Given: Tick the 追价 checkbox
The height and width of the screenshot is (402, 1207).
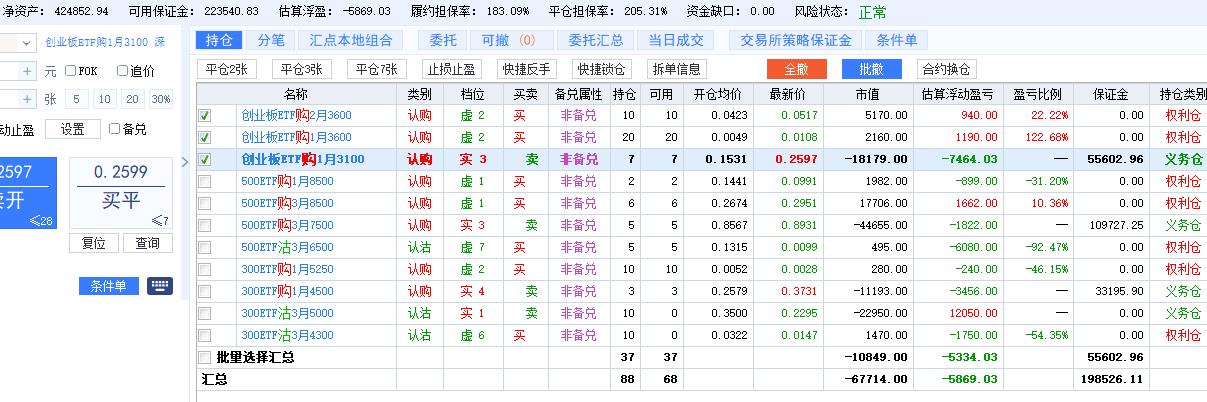Looking at the screenshot, I should [122, 71].
